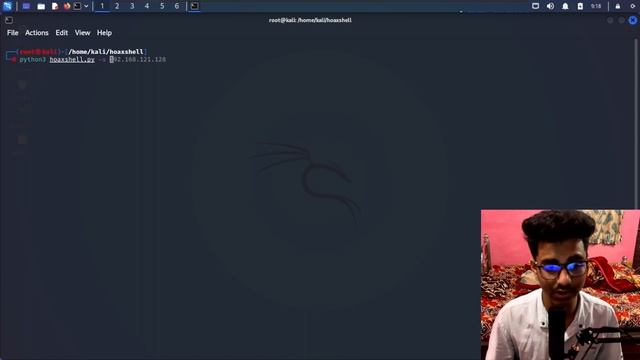This screenshot has height=360, width=640.
Task: Switch to workspace 4
Action: point(147,6)
